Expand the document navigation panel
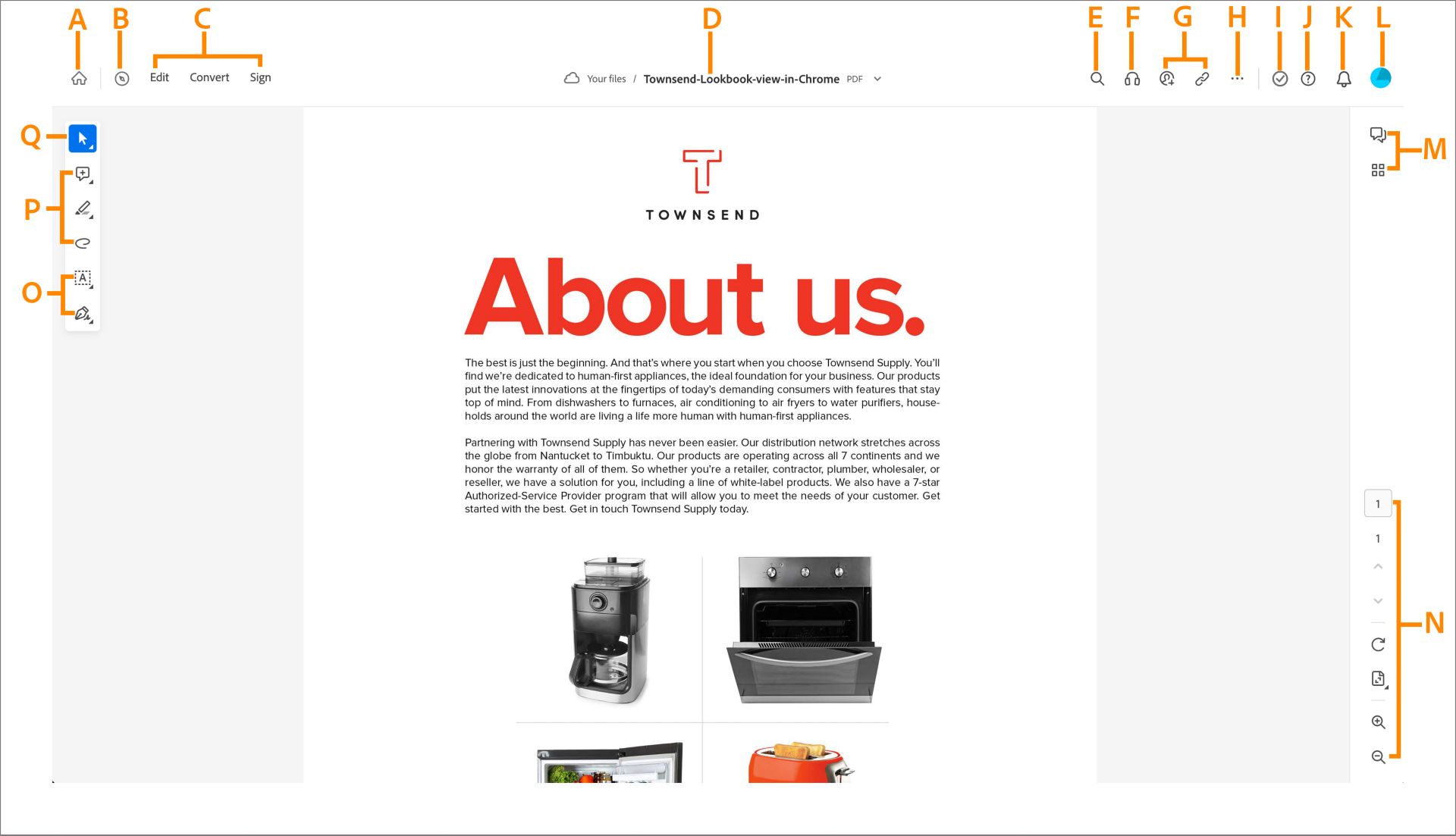The height and width of the screenshot is (836, 1456). point(1378,169)
